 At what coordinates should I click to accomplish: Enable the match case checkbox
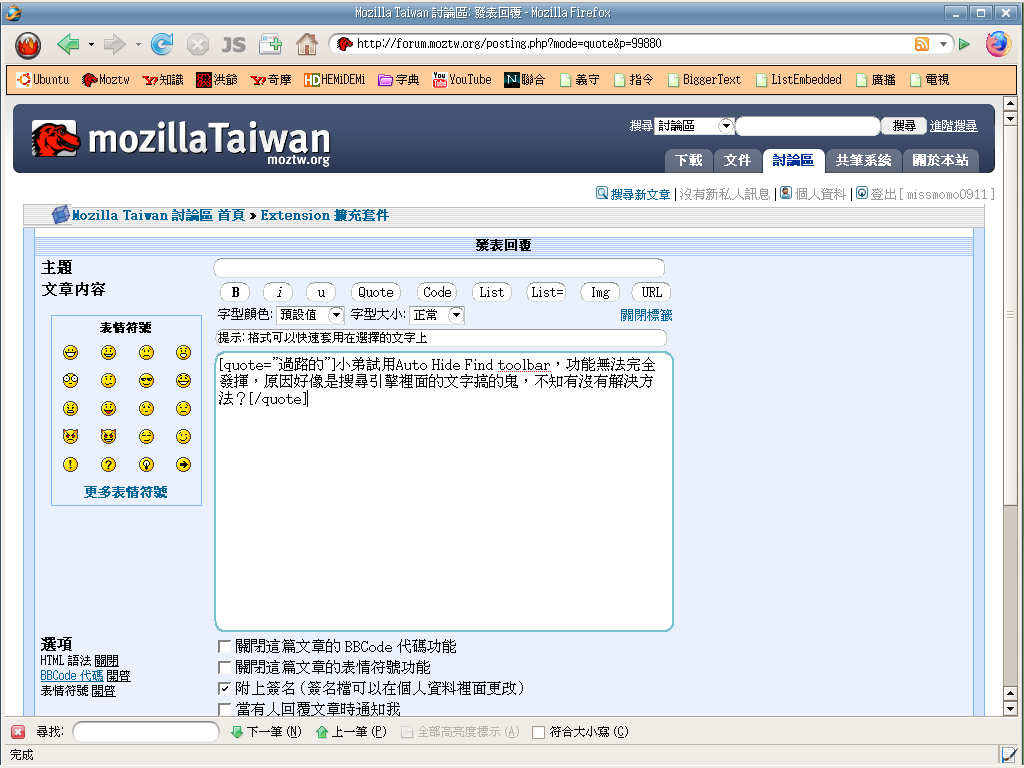click(x=539, y=732)
